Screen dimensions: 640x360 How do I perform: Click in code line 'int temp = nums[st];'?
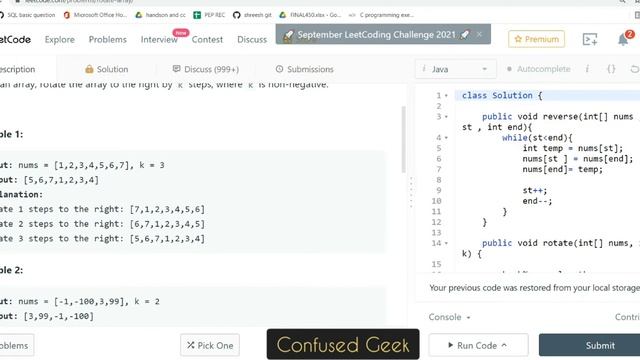573,148
